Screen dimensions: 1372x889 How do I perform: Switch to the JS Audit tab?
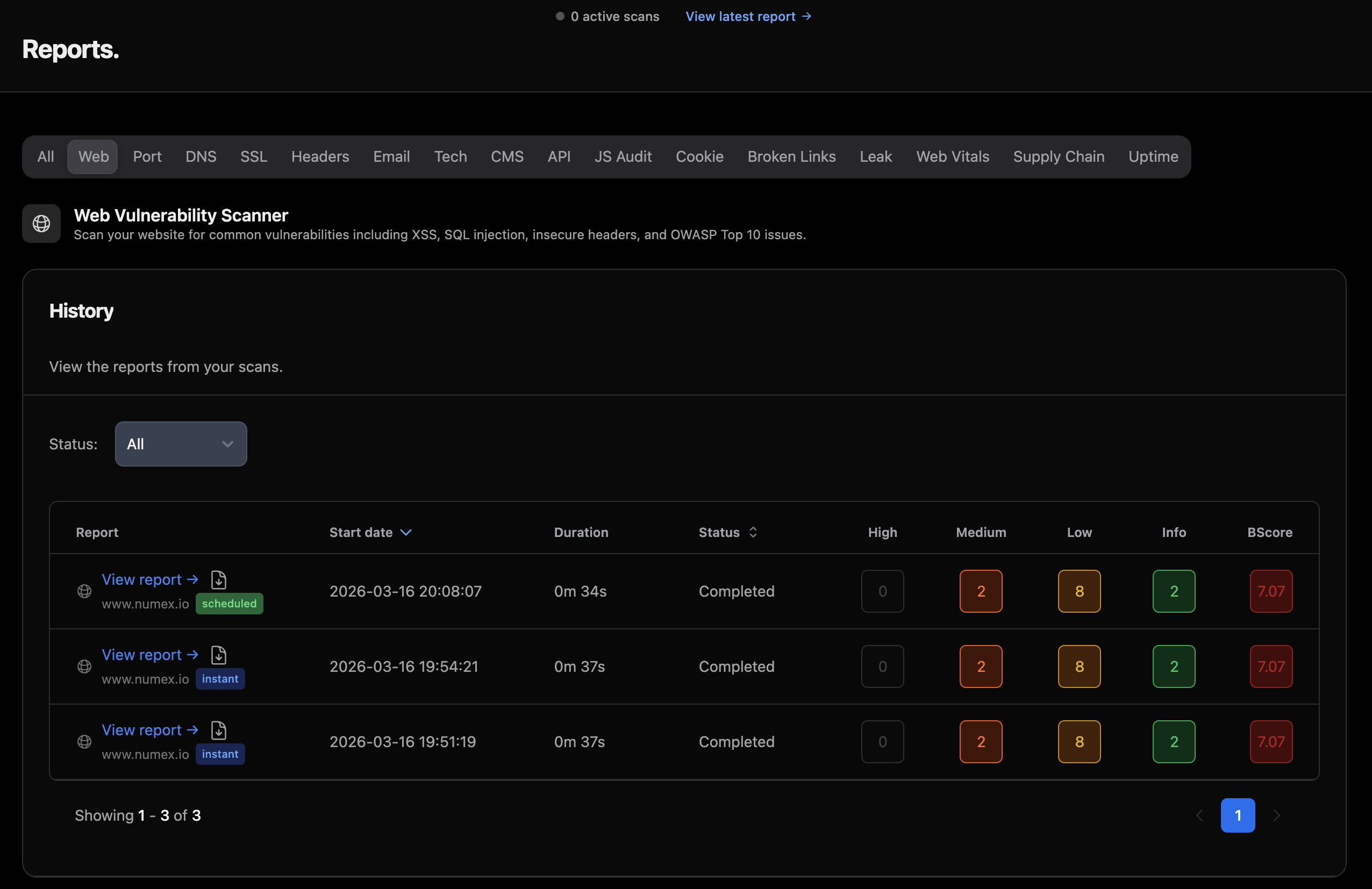pyautogui.click(x=623, y=156)
